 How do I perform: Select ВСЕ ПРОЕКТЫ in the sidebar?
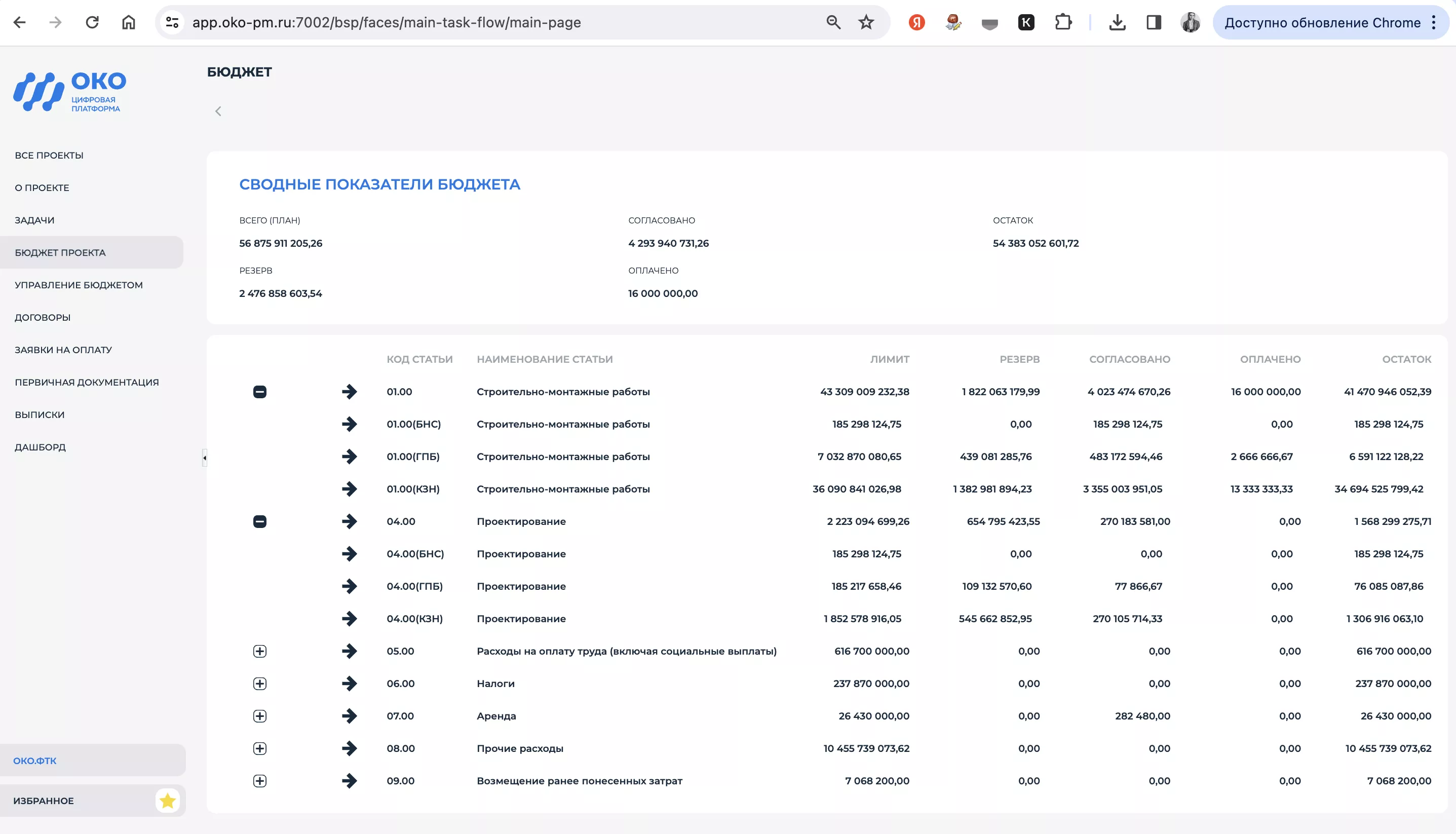click(x=49, y=155)
